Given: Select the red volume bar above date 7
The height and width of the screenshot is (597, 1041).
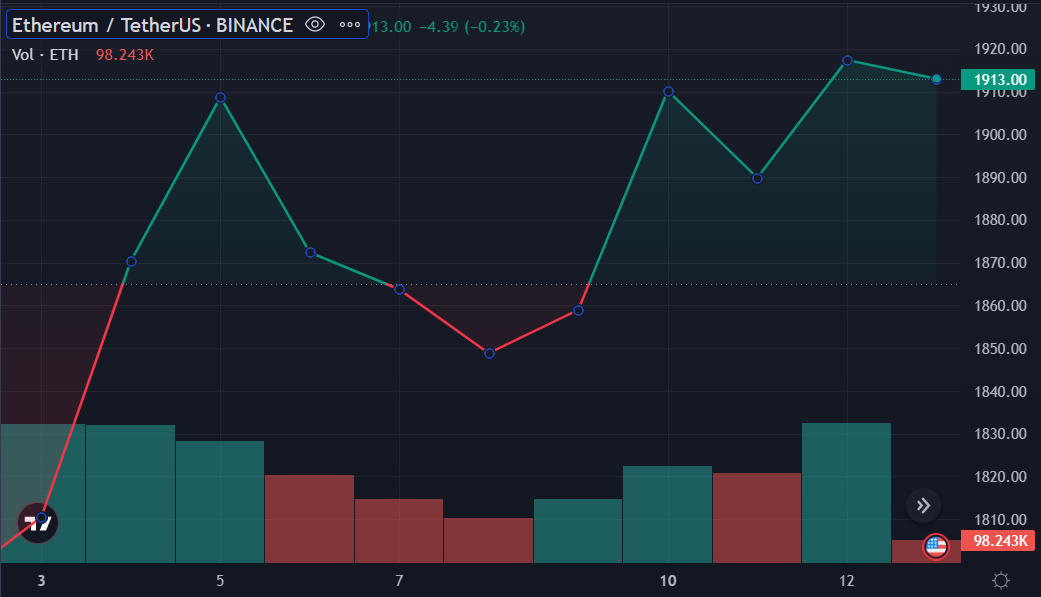Looking at the screenshot, I should tap(399, 530).
